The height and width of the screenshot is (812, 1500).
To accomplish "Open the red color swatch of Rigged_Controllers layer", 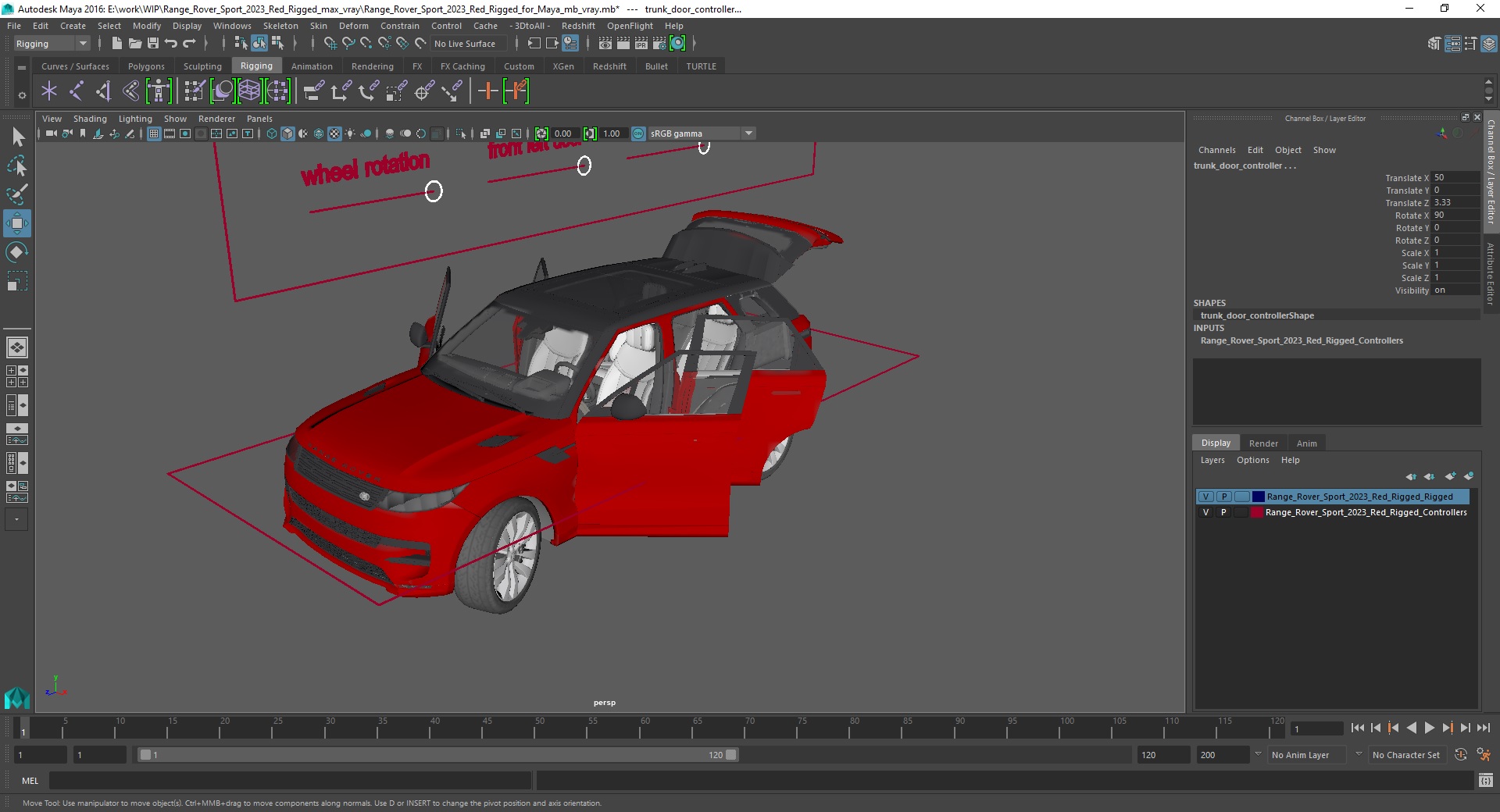I will click(1257, 512).
